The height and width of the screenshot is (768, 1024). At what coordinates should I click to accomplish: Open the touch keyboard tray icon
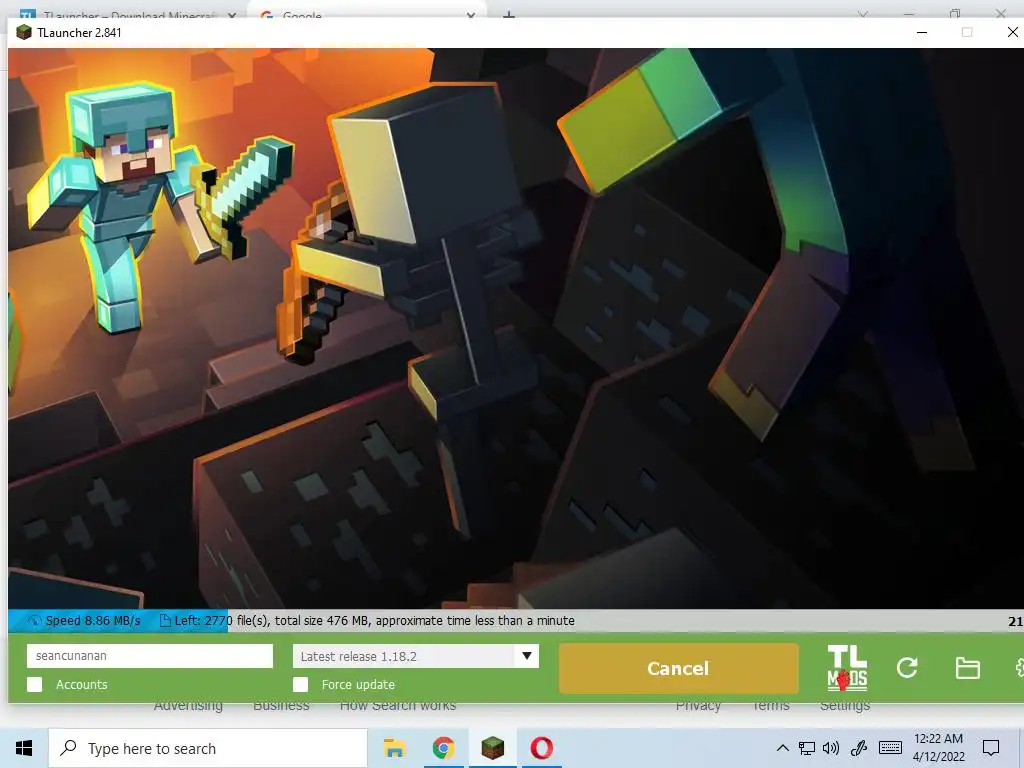click(890, 748)
